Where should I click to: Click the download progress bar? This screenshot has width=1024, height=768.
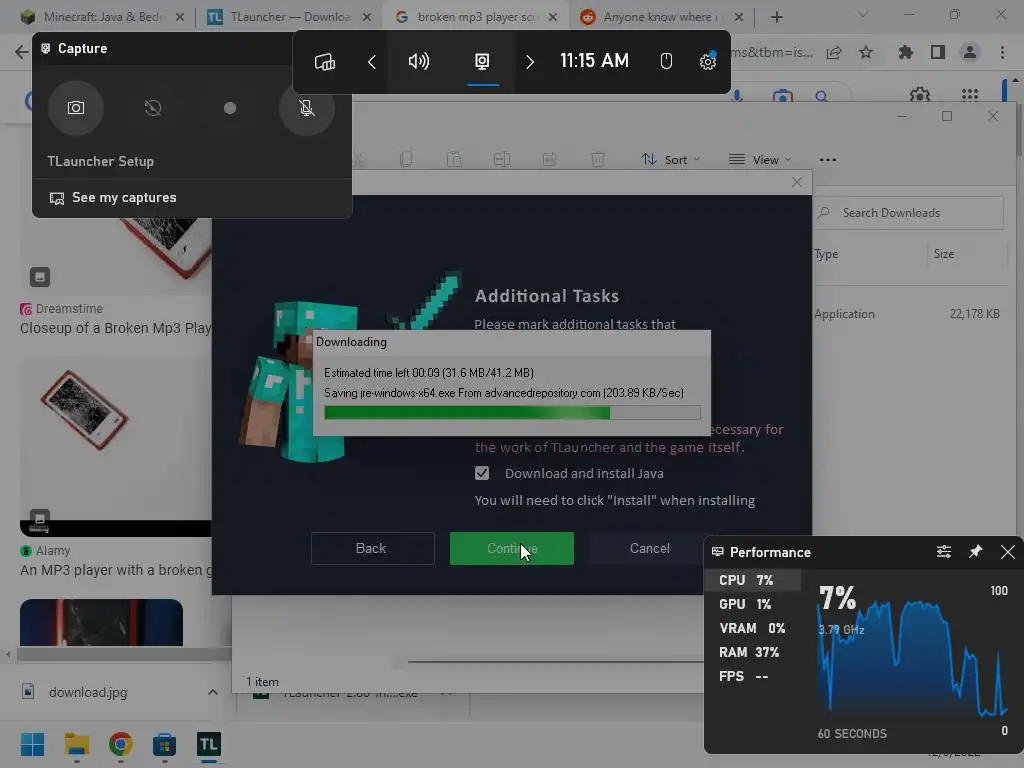pos(513,413)
